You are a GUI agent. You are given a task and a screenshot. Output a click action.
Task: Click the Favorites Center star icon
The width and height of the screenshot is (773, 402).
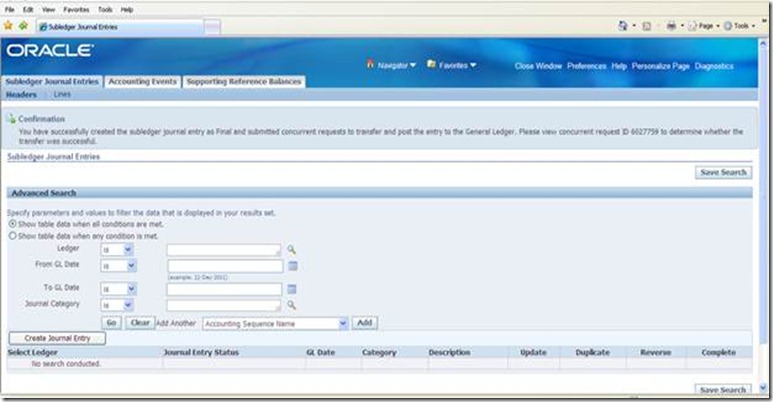pos(8,25)
